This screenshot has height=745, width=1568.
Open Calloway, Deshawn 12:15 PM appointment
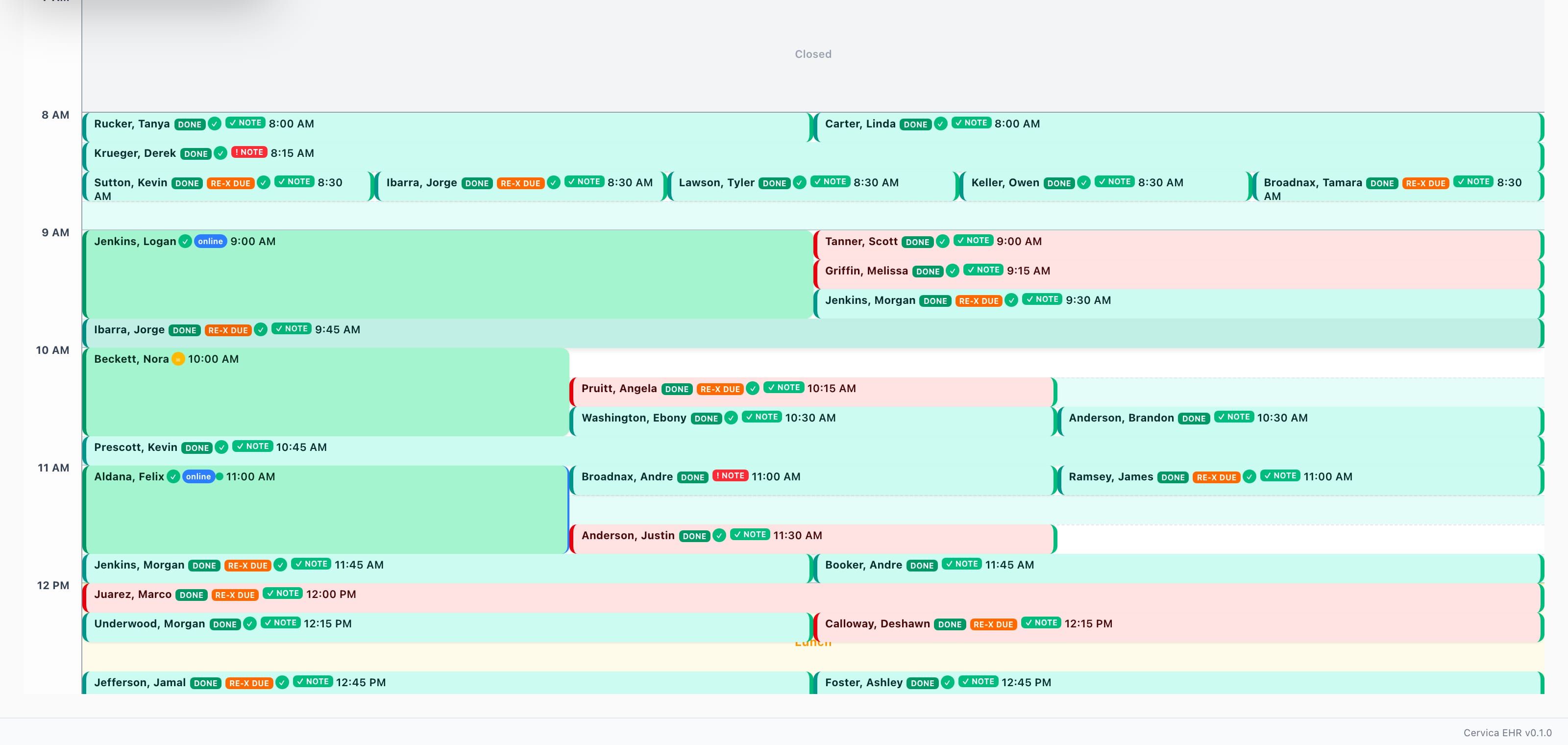pos(1178,627)
